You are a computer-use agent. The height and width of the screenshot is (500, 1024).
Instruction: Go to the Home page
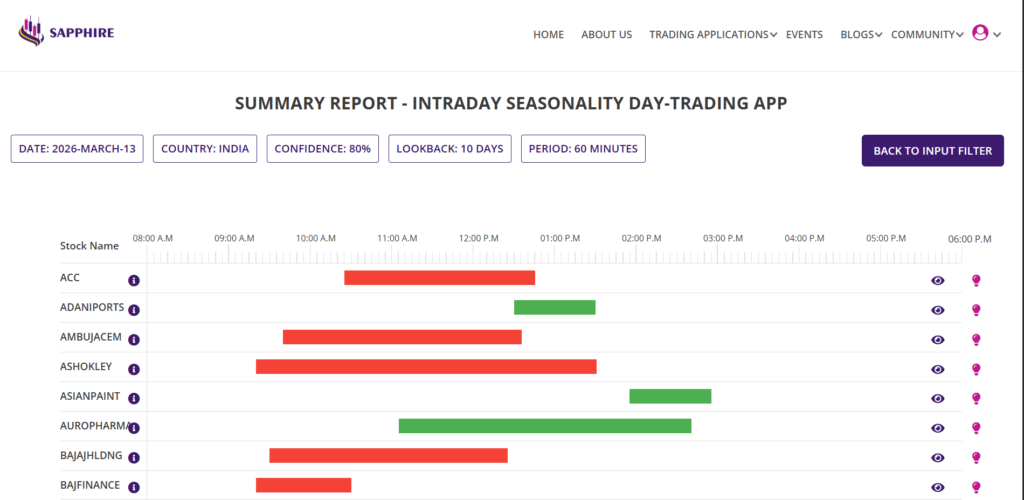click(x=548, y=34)
